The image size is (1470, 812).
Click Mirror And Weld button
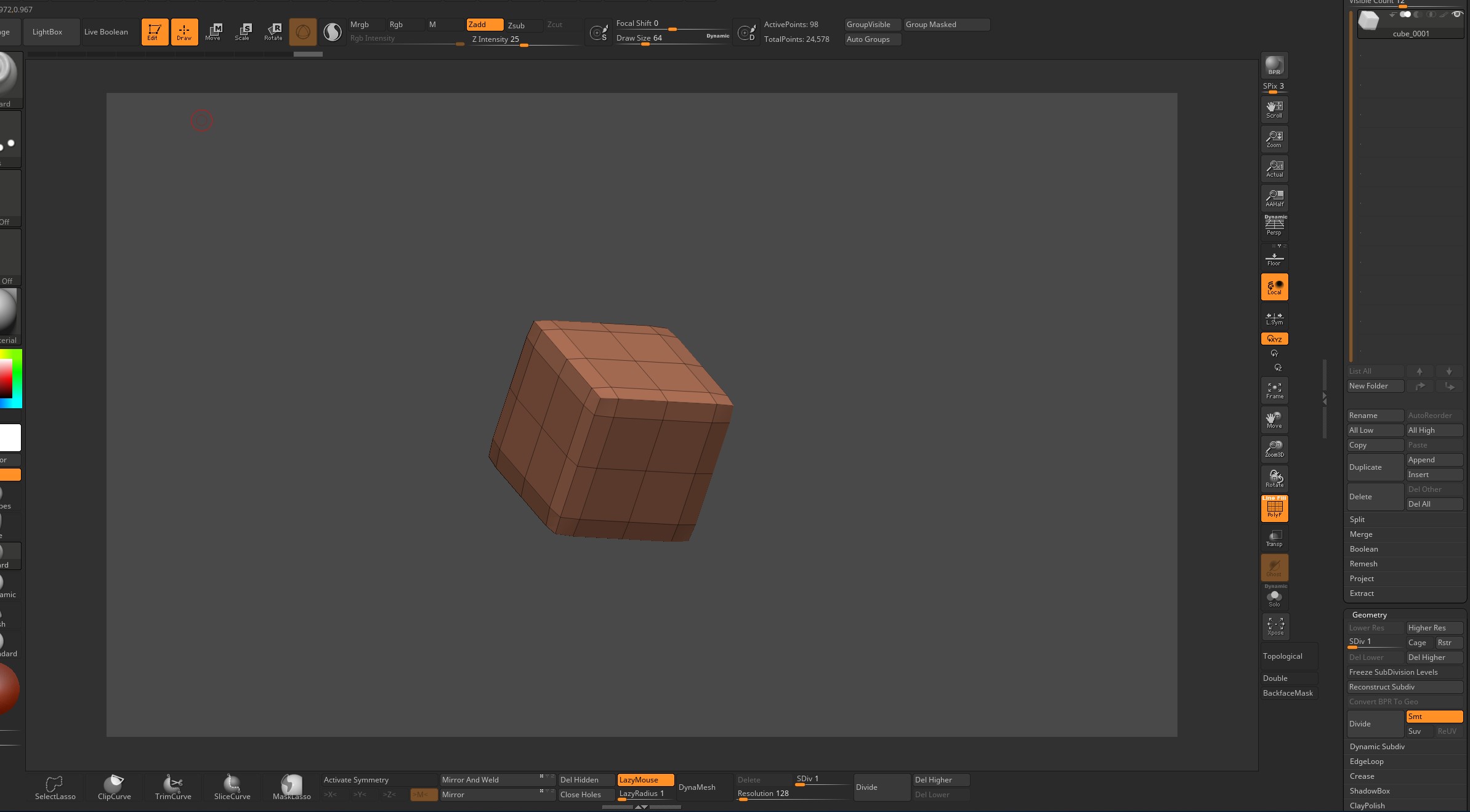point(496,780)
